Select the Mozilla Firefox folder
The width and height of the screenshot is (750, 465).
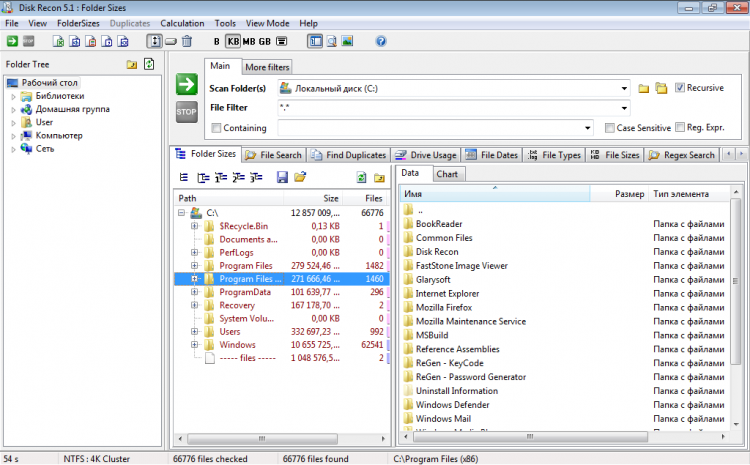click(444, 308)
